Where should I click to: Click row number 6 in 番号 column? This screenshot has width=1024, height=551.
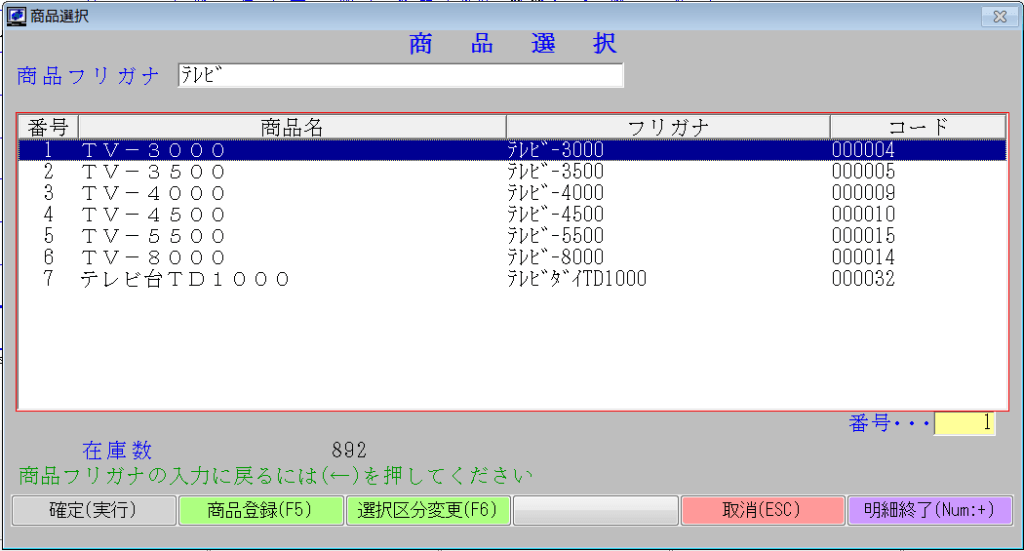pos(49,258)
